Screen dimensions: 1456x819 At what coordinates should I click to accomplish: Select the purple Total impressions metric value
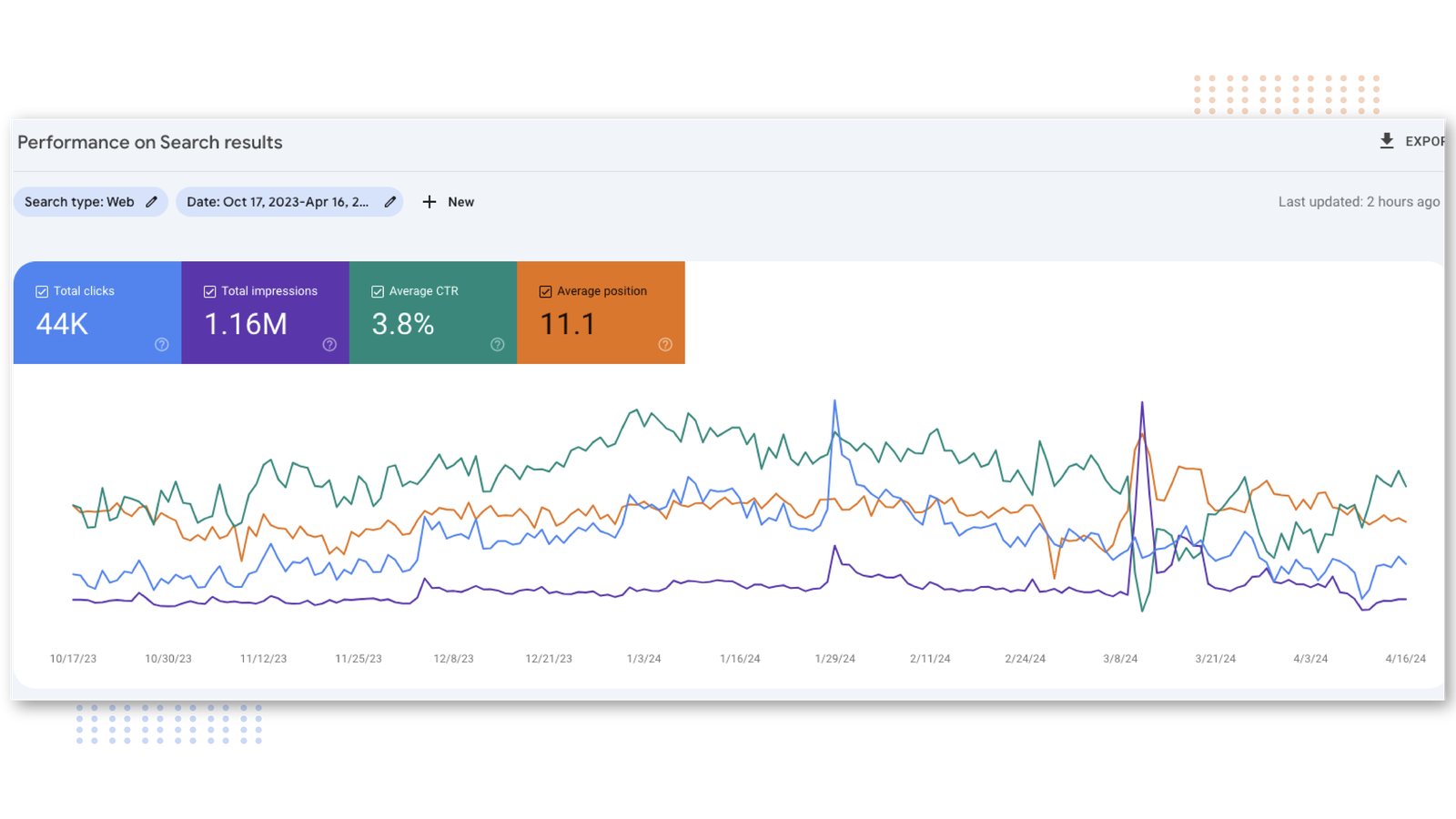246,324
